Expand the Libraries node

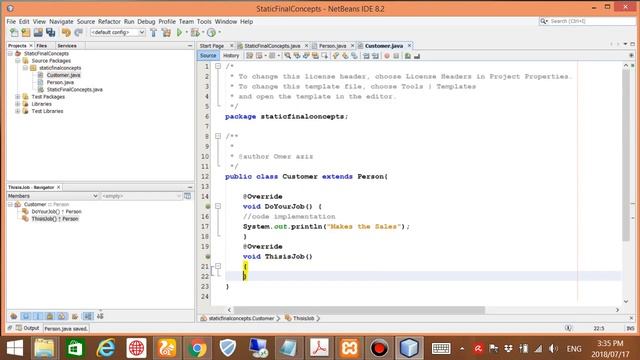click(18, 104)
